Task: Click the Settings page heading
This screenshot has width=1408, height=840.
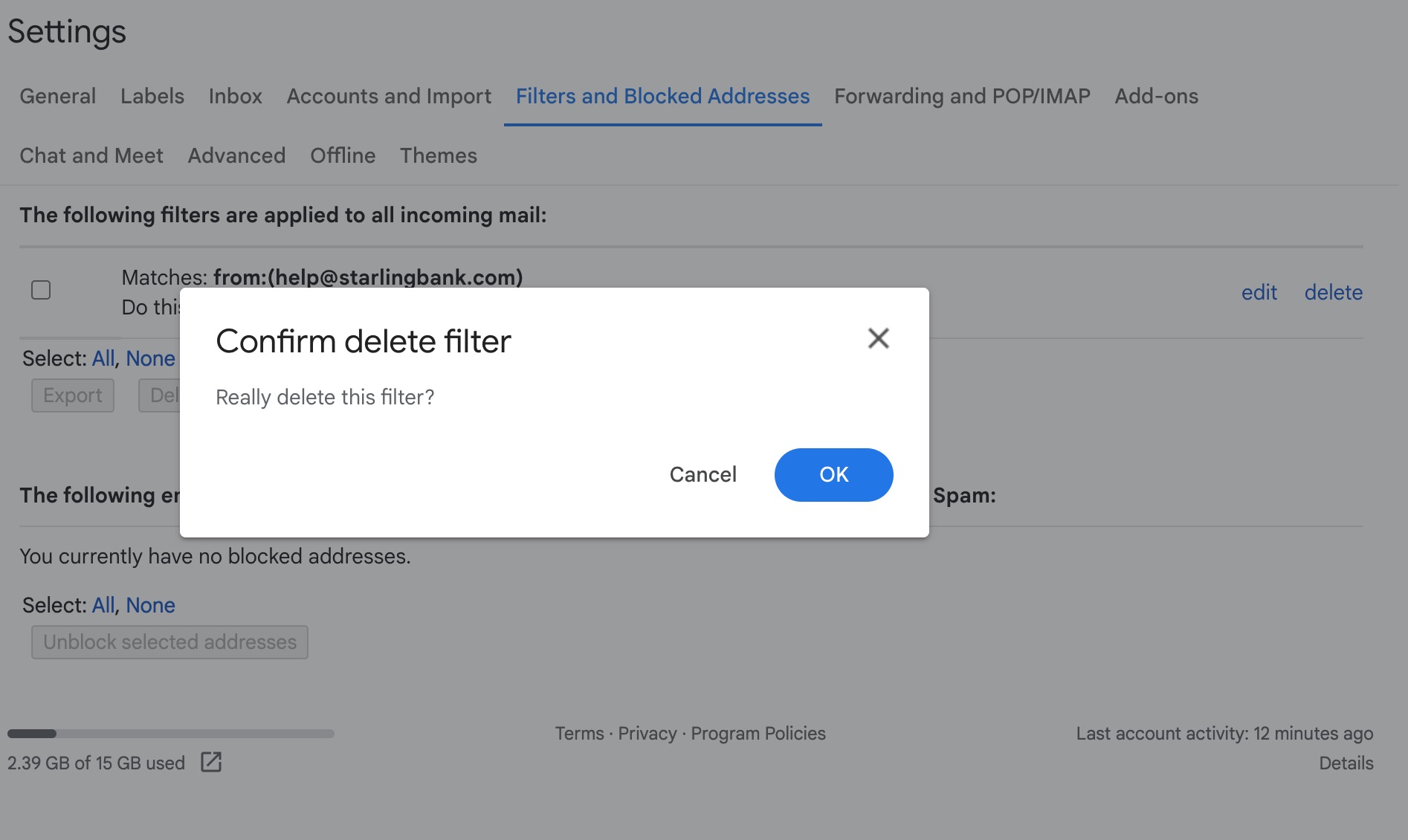Action: coord(67,31)
